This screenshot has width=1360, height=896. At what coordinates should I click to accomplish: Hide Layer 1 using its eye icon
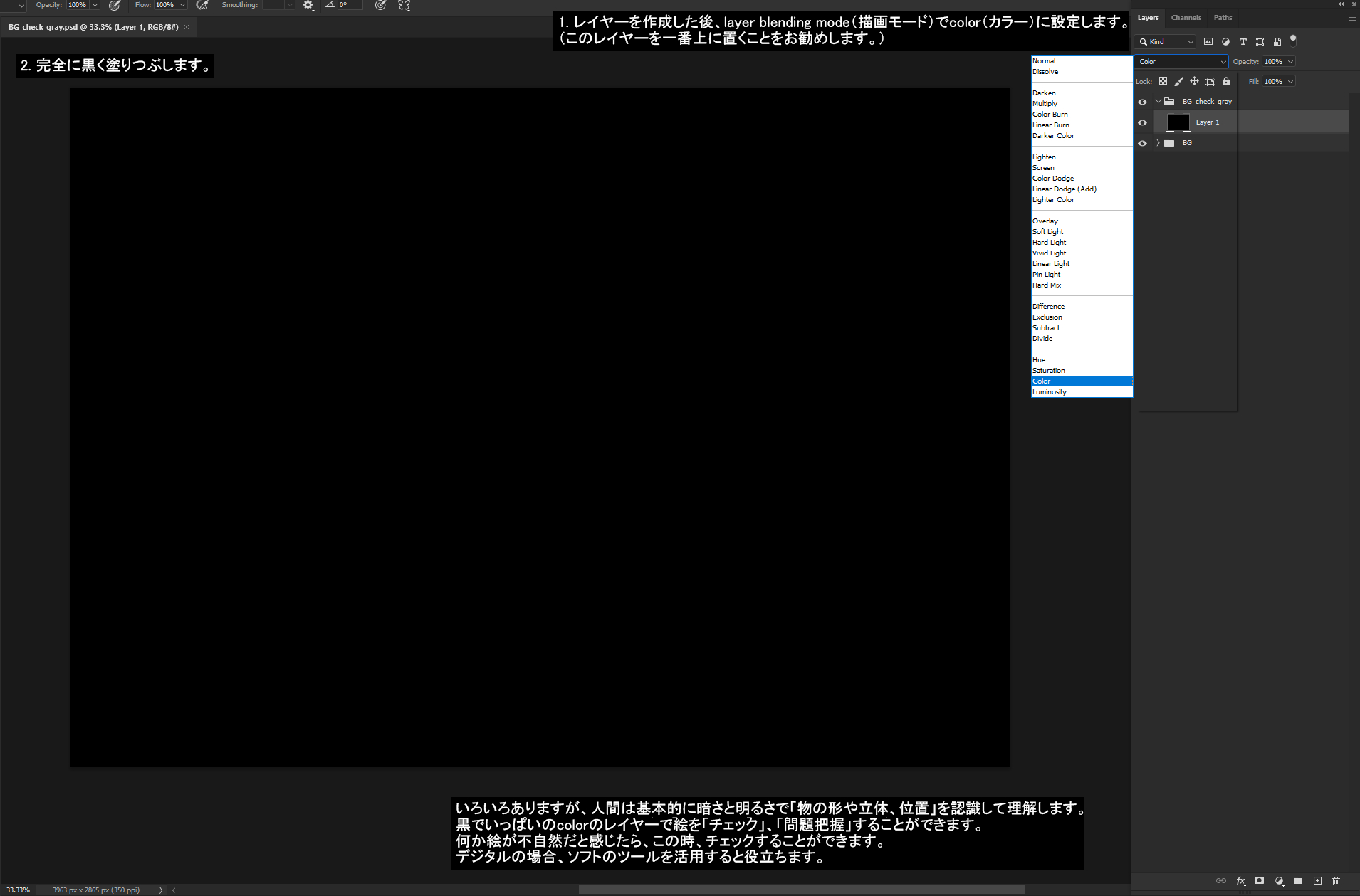(1142, 122)
